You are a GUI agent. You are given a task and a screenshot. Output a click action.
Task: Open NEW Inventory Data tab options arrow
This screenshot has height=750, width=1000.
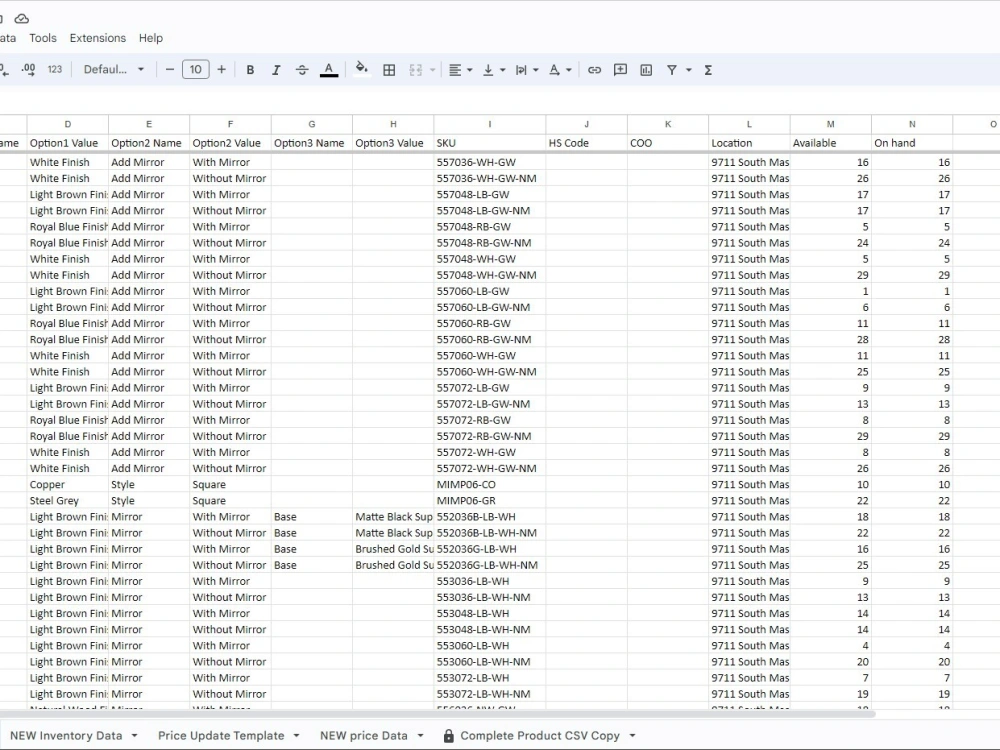(135, 735)
